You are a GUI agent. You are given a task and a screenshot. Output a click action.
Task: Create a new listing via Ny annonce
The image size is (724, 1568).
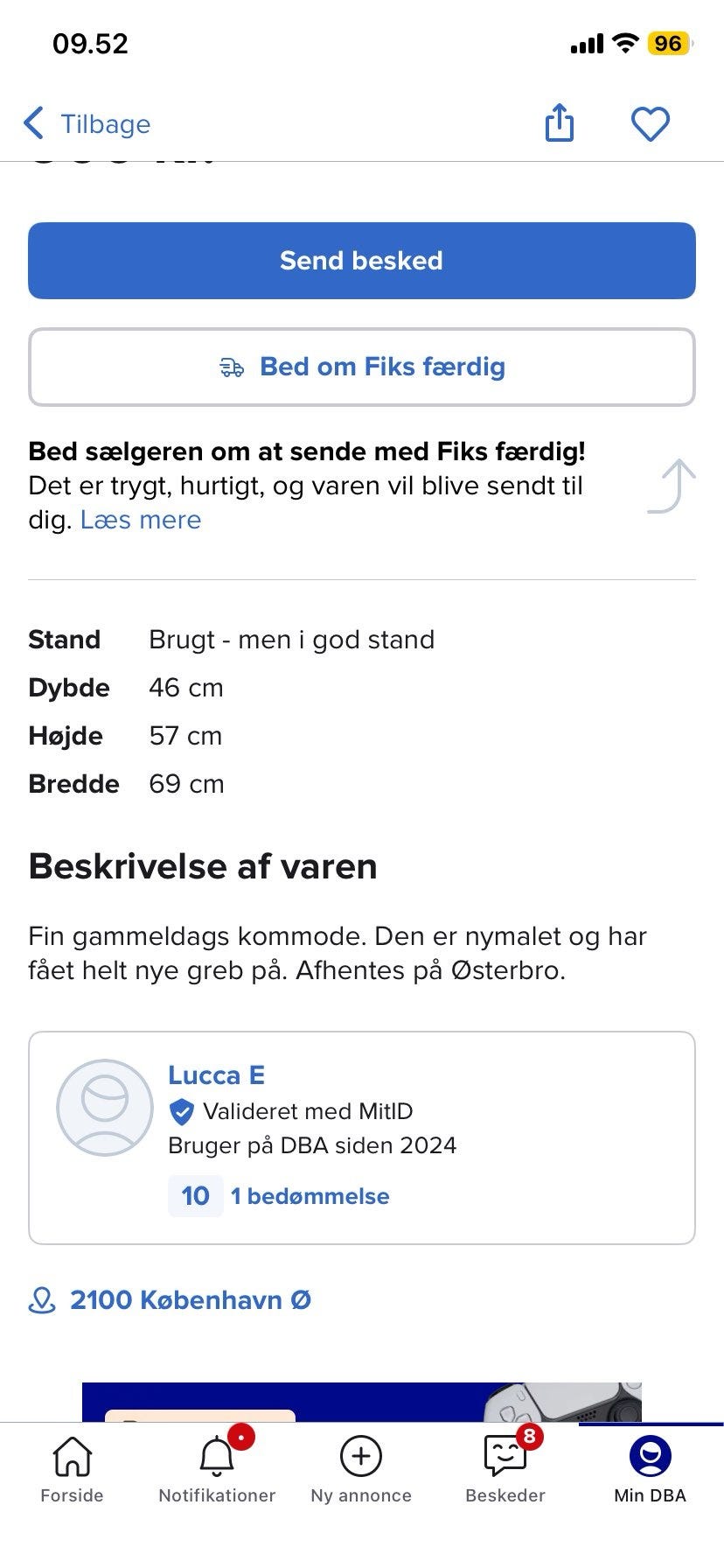(x=361, y=1470)
